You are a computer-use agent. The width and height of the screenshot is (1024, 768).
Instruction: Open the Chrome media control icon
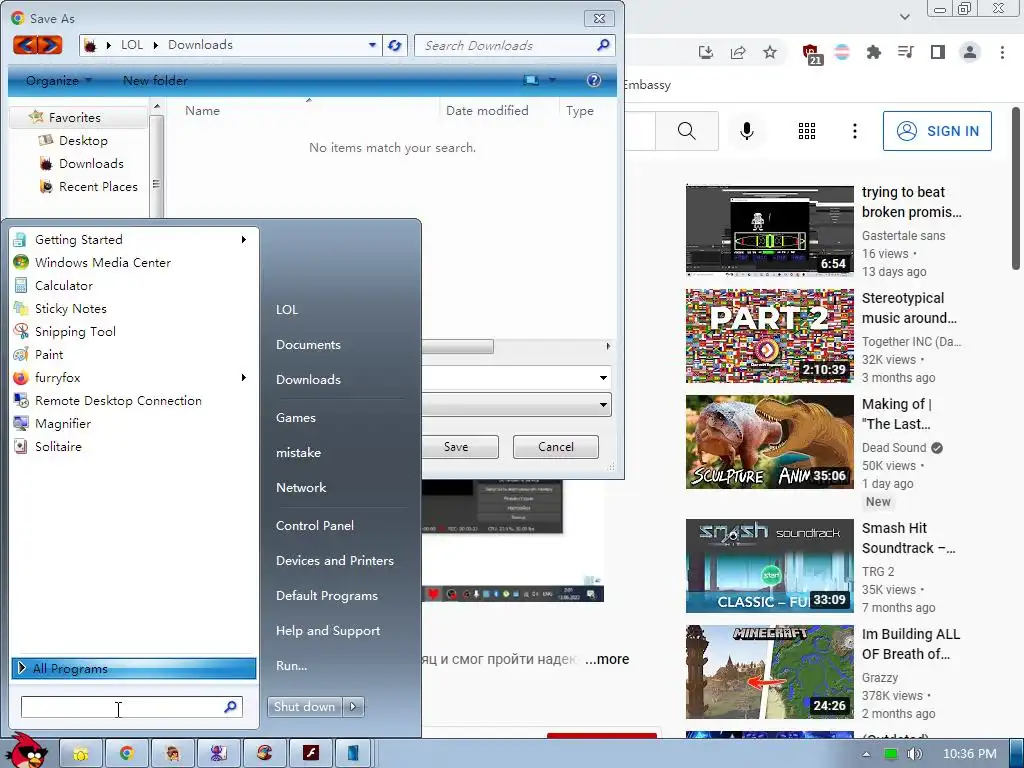coord(905,52)
